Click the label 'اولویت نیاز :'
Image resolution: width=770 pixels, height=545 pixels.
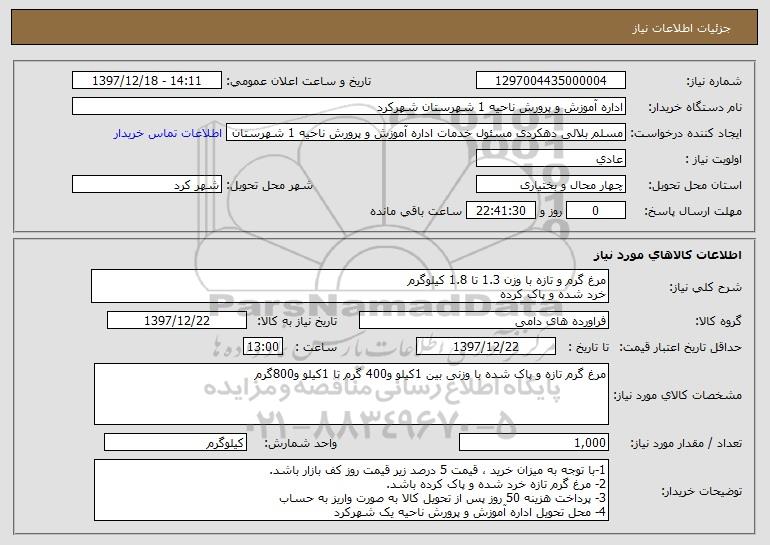coord(714,159)
